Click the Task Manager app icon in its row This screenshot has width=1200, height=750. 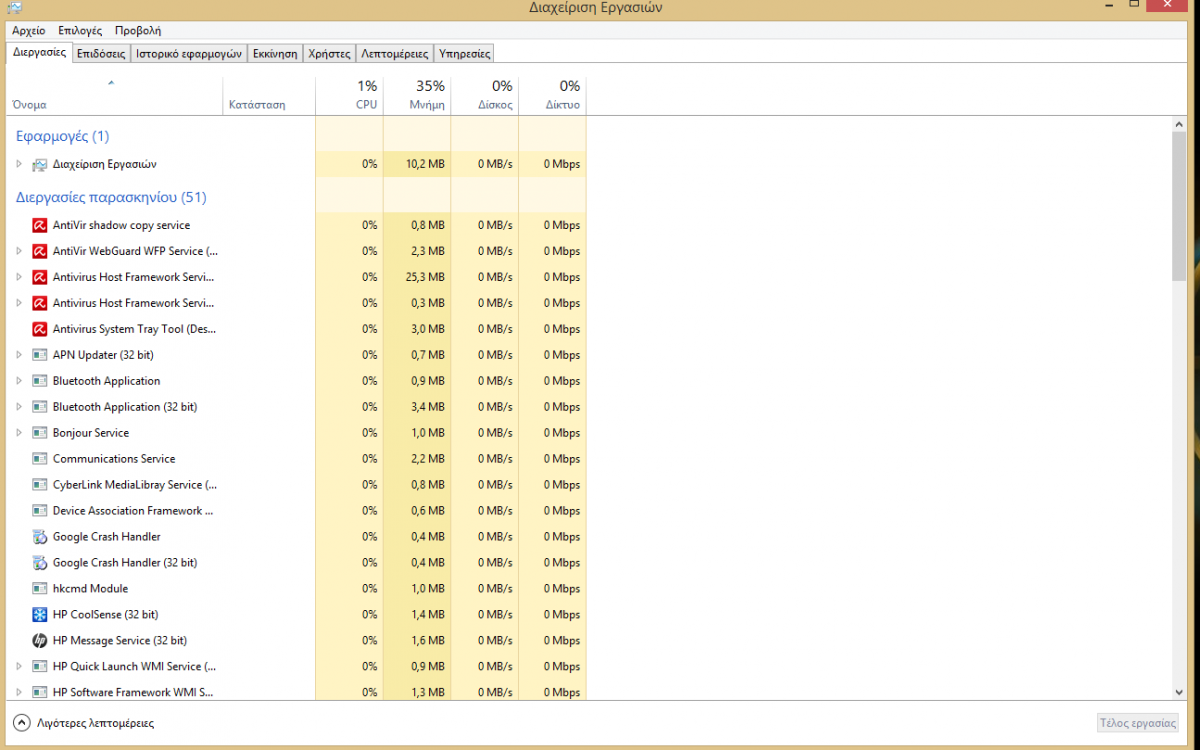click(40, 164)
